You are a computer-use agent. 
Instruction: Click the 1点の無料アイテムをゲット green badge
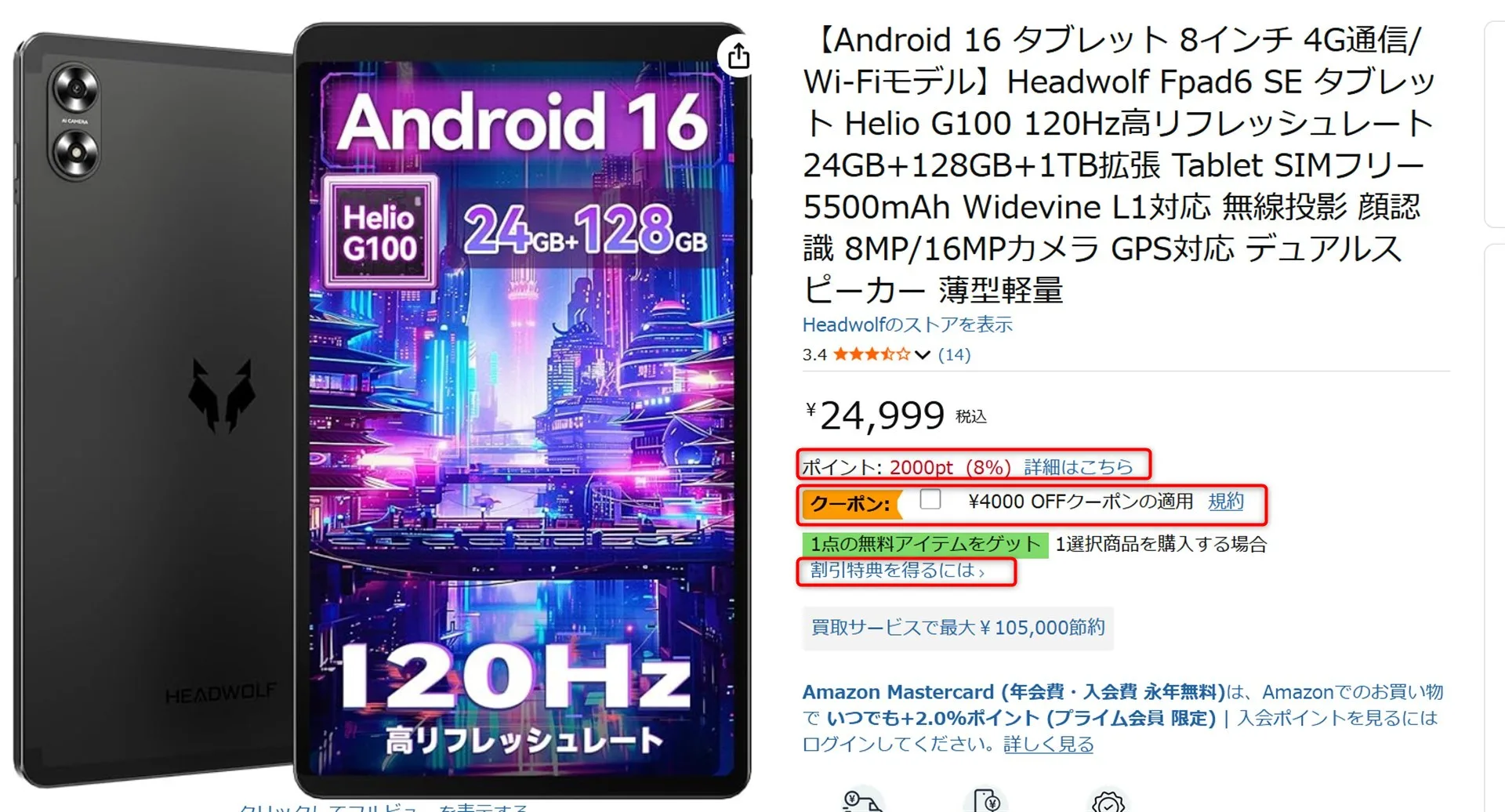tap(925, 545)
